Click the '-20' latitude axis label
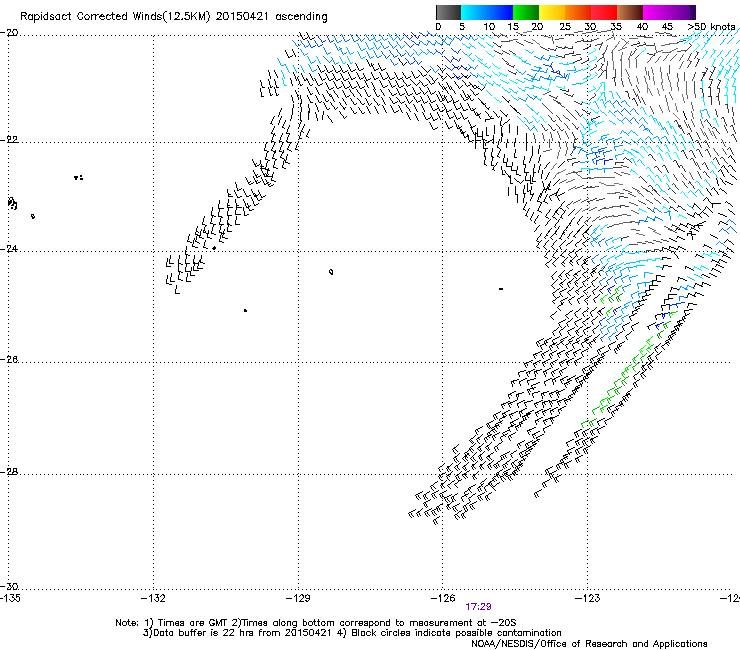The image size is (740, 650). click(x=9, y=33)
